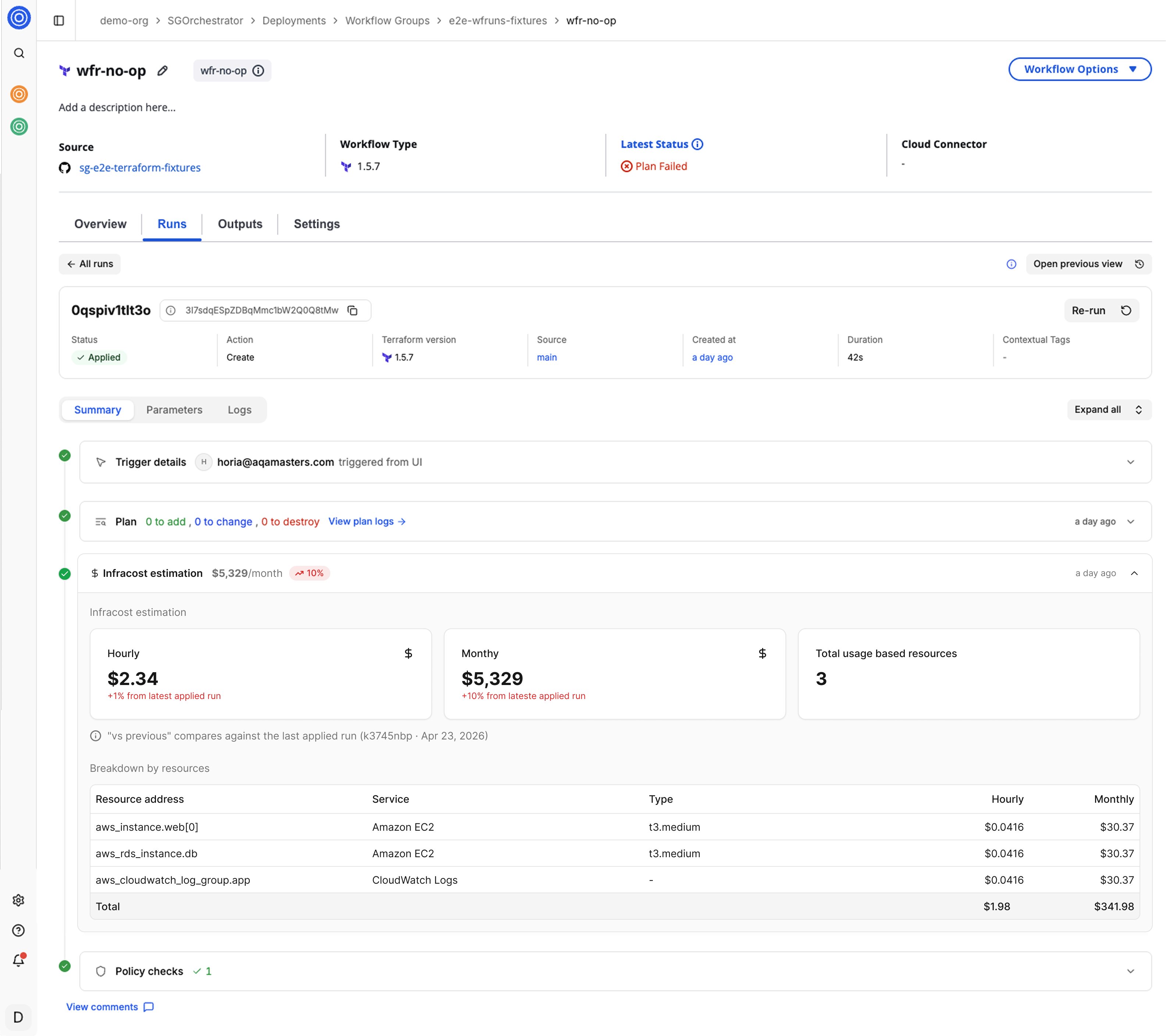Open the Logs sub-tab
This screenshot has width=1166, height=1036.
click(239, 410)
